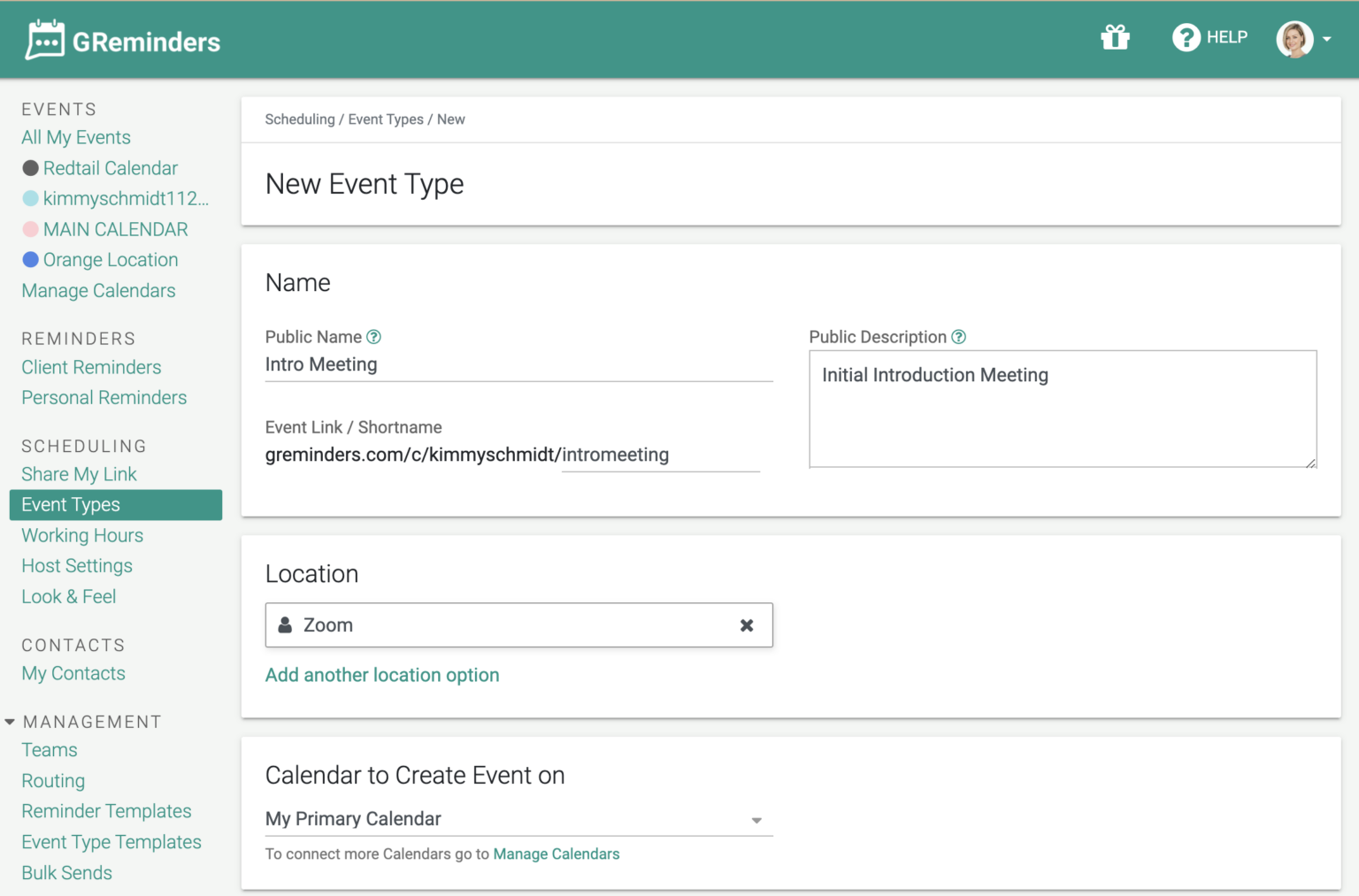Open the profile avatar picture
Screen dimensions: 1359x896
[x=1294, y=39]
